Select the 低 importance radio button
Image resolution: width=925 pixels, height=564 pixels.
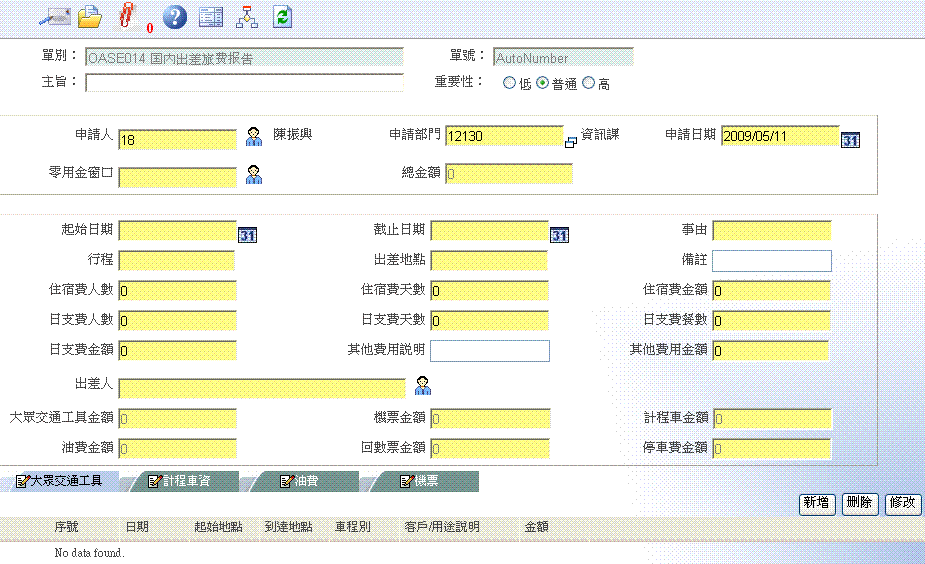(x=509, y=84)
